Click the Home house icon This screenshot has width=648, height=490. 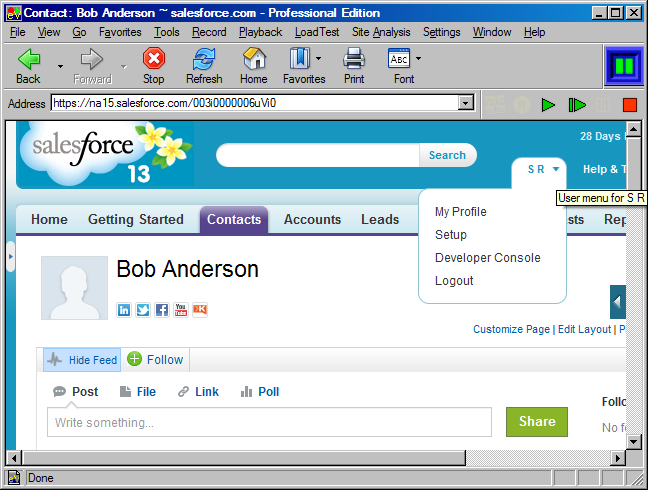pyautogui.click(x=254, y=58)
